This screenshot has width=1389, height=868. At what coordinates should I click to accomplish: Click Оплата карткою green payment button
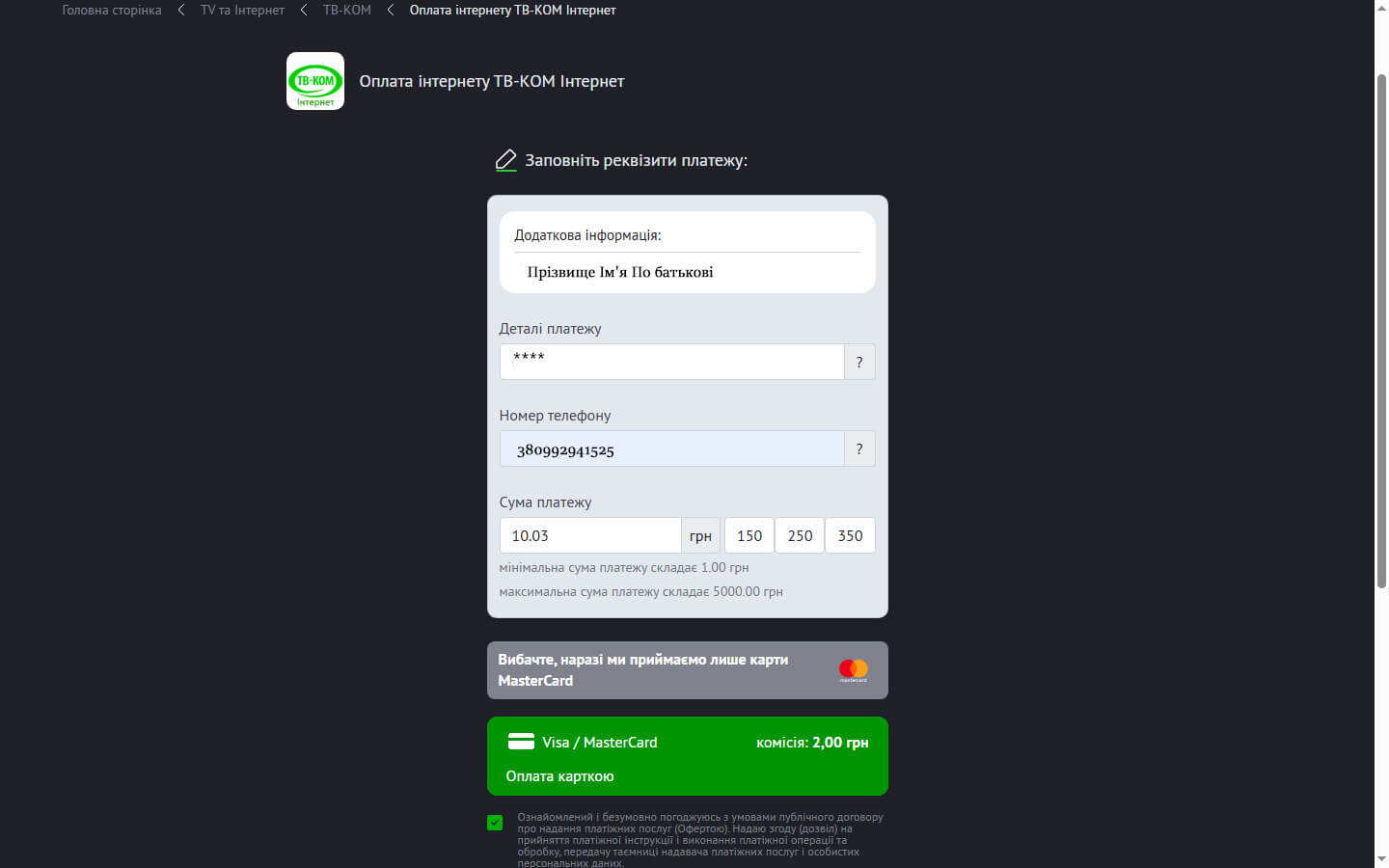688,756
